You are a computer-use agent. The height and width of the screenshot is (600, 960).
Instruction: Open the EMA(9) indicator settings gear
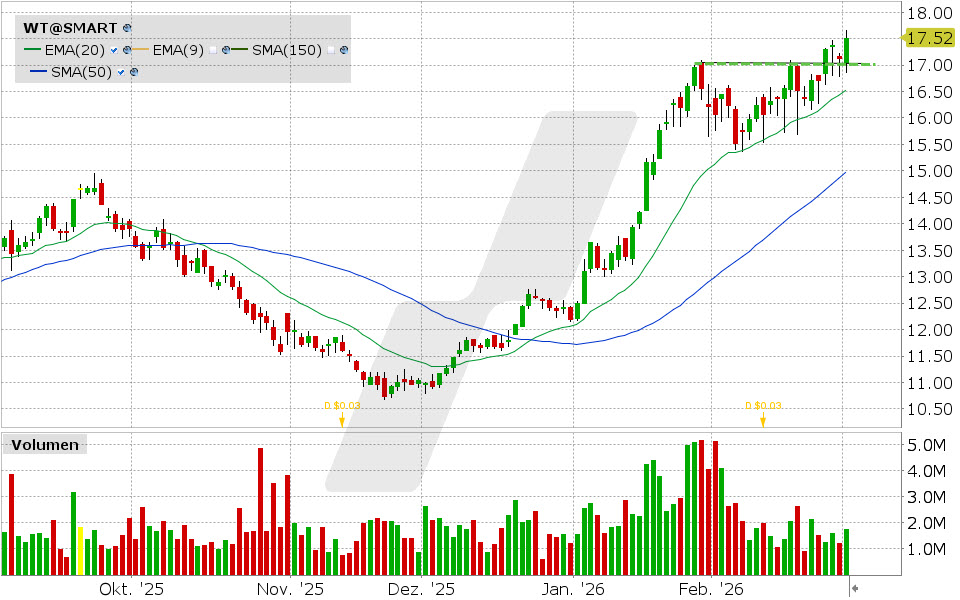[225, 49]
